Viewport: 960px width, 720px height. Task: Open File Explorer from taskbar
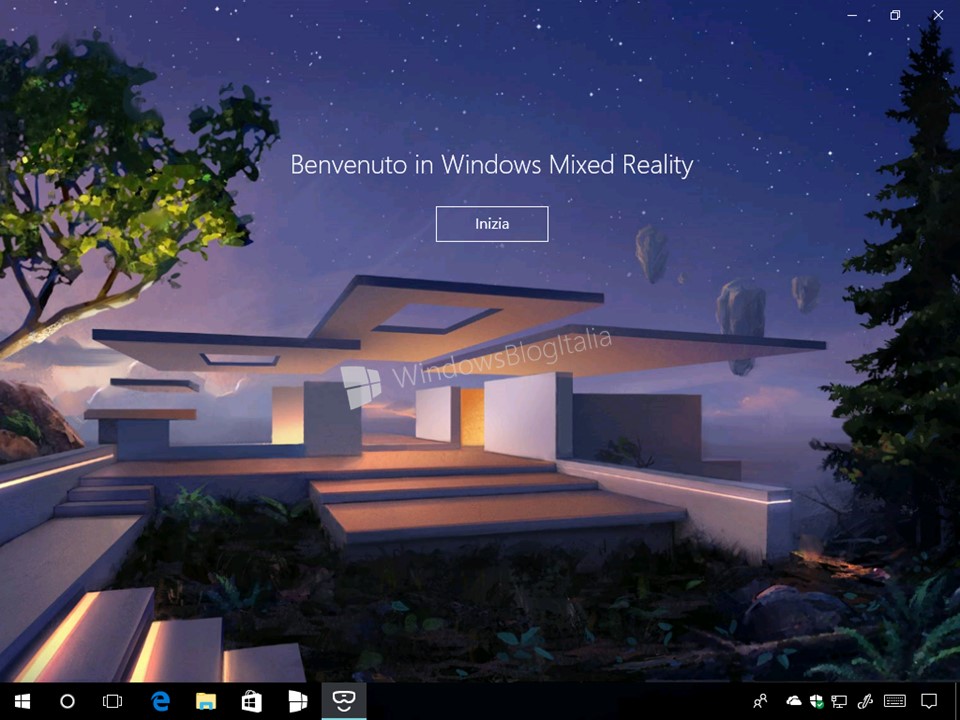point(206,701)
